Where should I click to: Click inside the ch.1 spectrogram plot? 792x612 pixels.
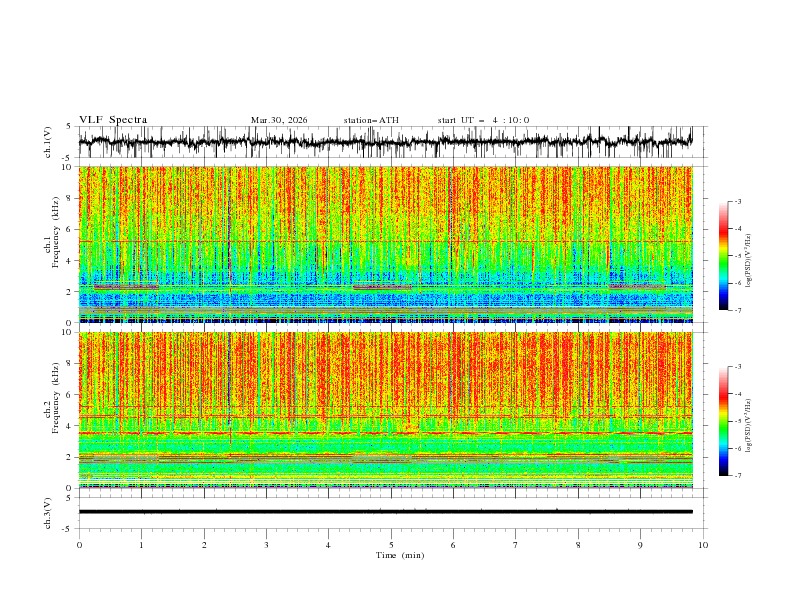click(x=386, y=244)
